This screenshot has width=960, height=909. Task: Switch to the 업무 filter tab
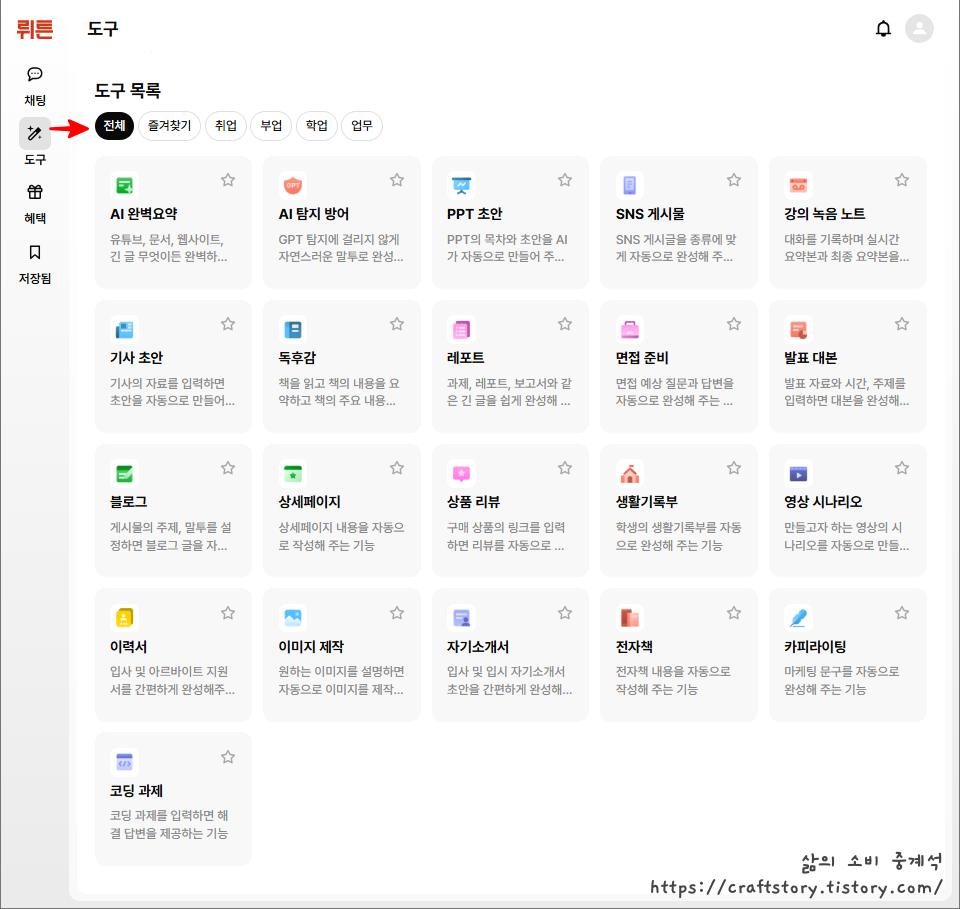[362, 125]
